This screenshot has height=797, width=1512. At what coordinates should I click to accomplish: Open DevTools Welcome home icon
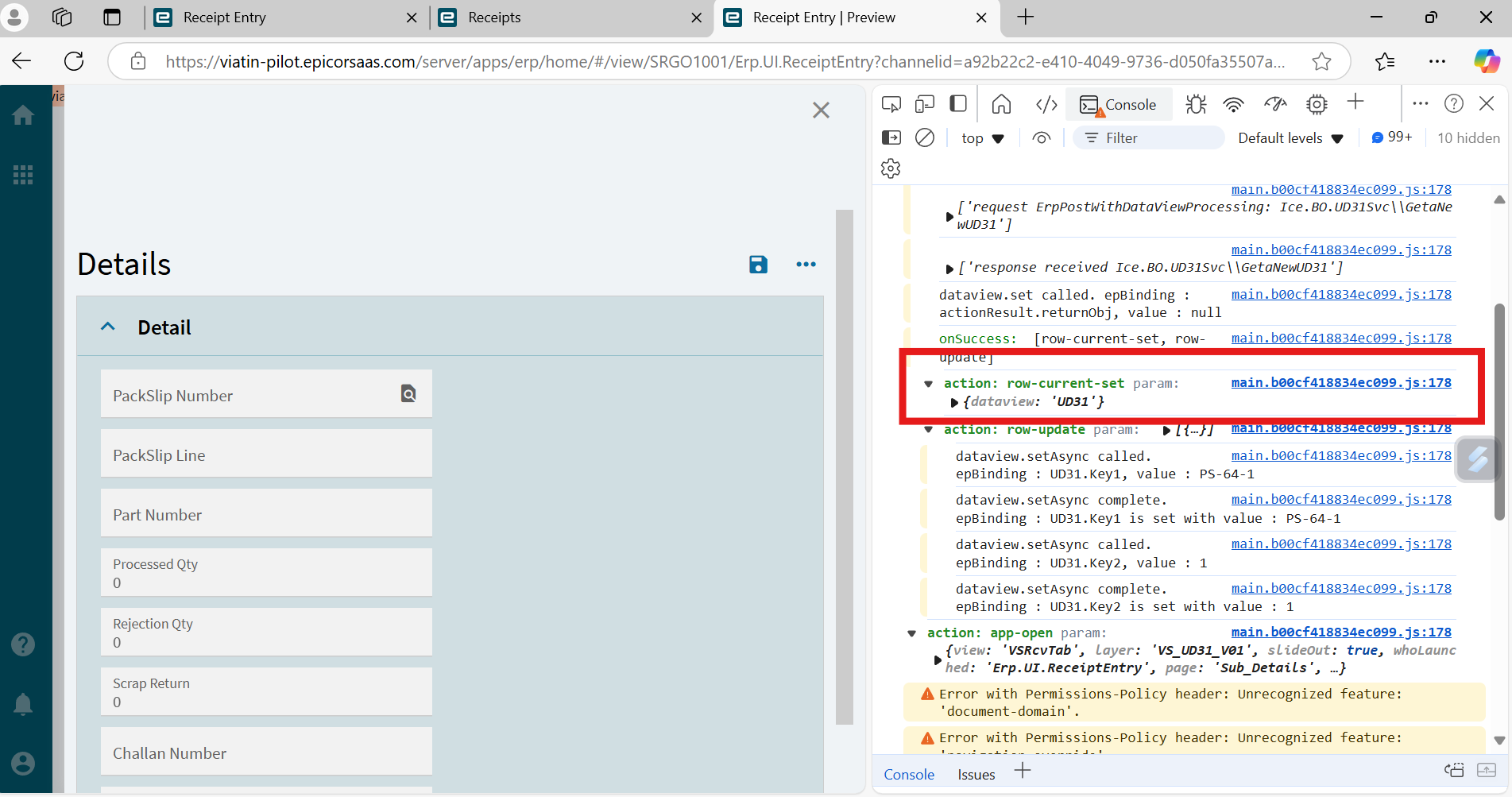[1002, 104]
